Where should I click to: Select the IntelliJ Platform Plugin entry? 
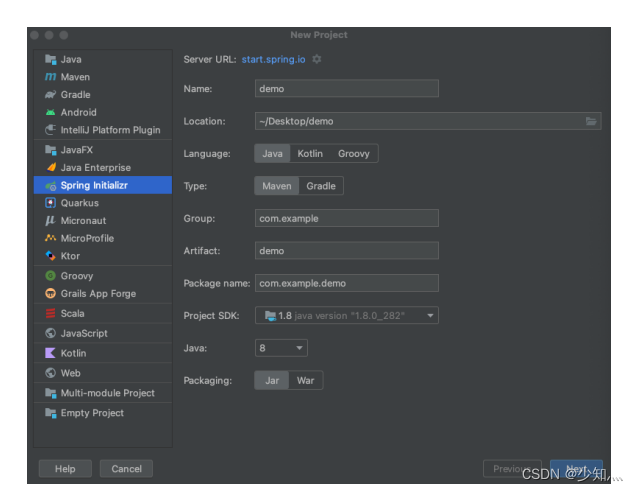click(x=103, y=130)
